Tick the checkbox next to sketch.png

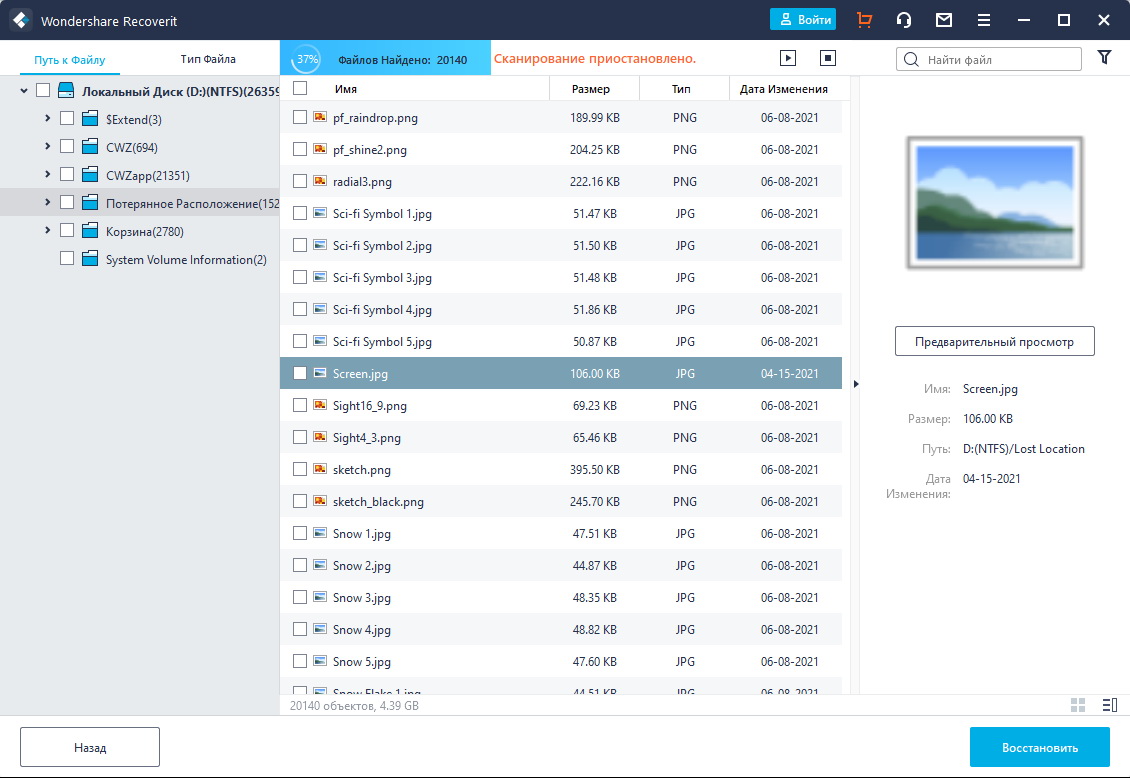(300, 470)
